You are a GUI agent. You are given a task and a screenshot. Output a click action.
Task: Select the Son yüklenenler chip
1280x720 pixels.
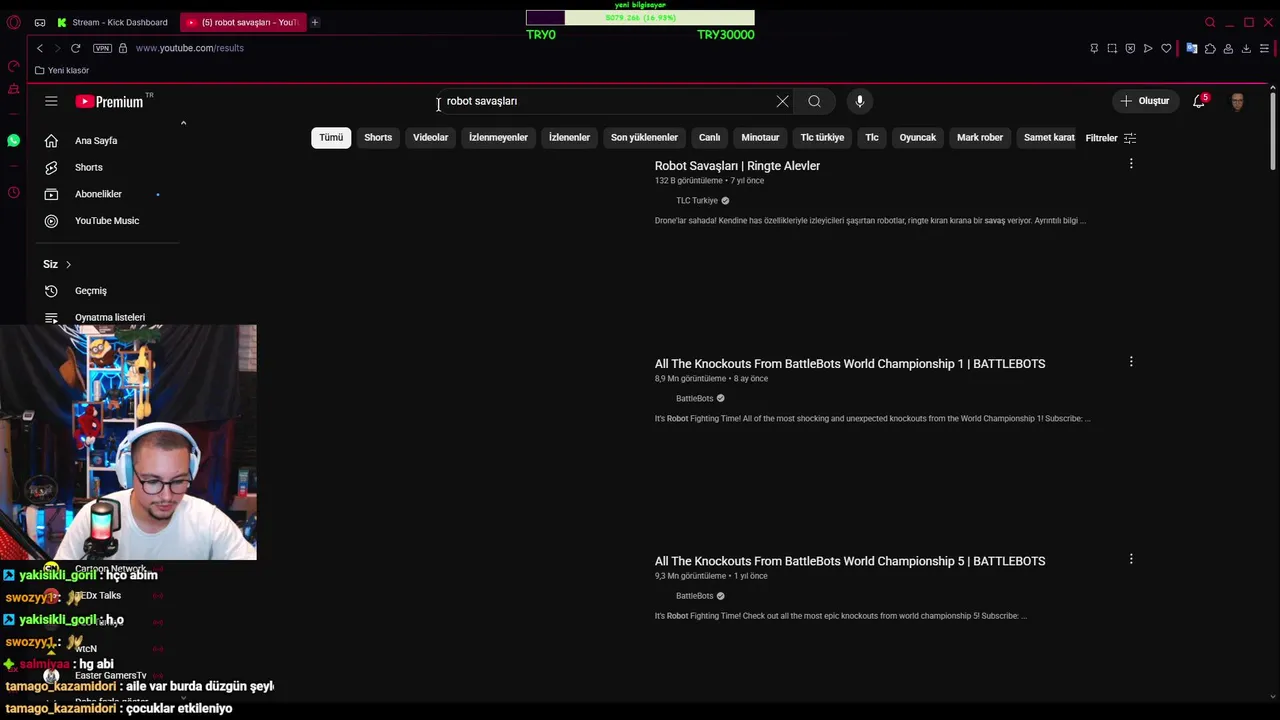tap(644, 137)
